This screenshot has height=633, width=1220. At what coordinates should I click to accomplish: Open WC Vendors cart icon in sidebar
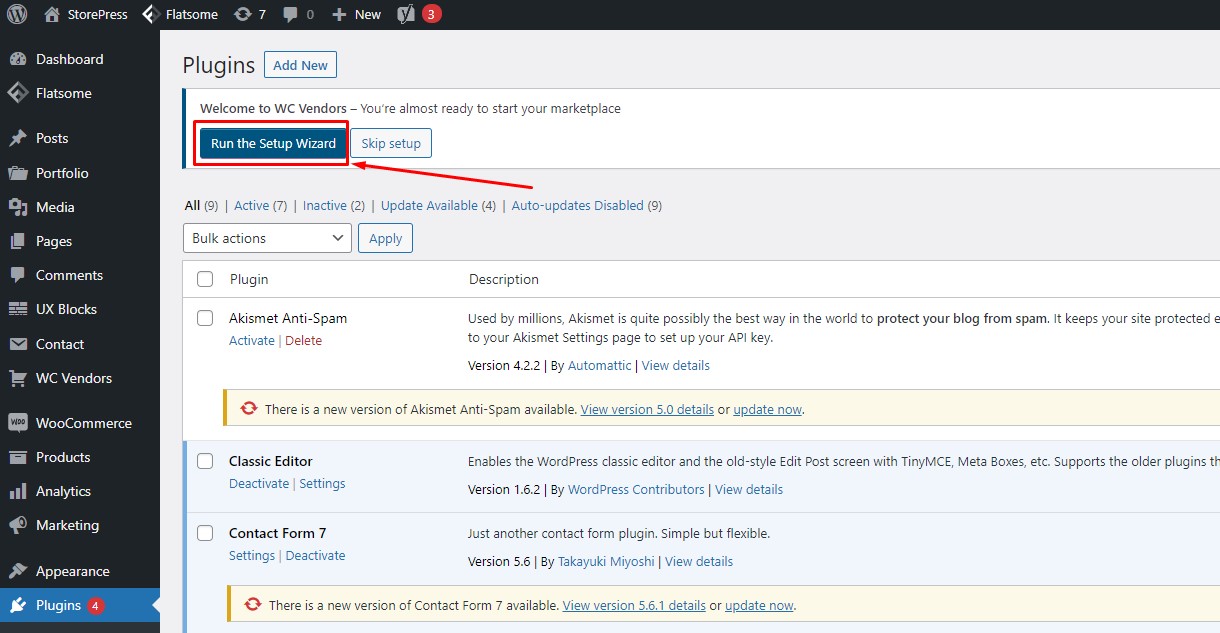18,378
